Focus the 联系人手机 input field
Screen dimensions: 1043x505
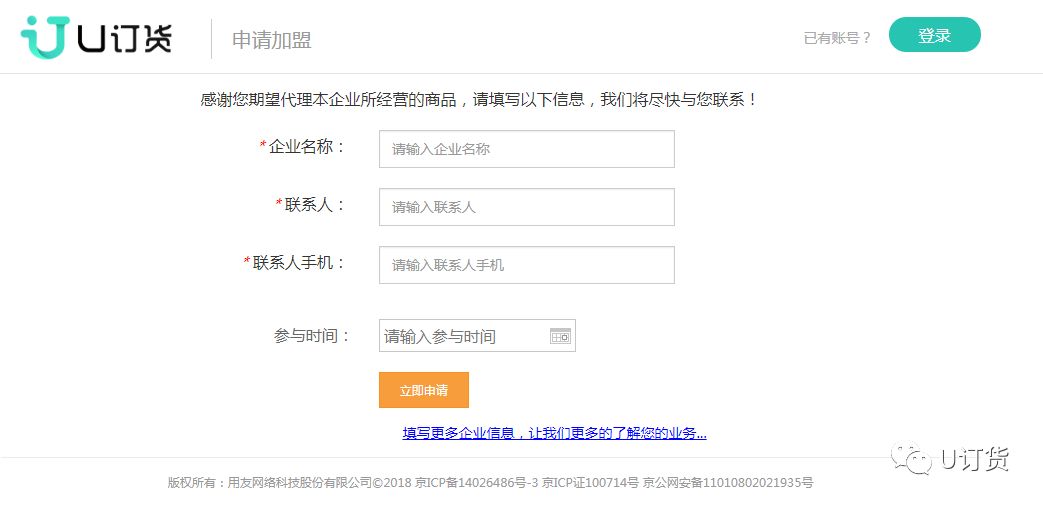click(527, 265)
